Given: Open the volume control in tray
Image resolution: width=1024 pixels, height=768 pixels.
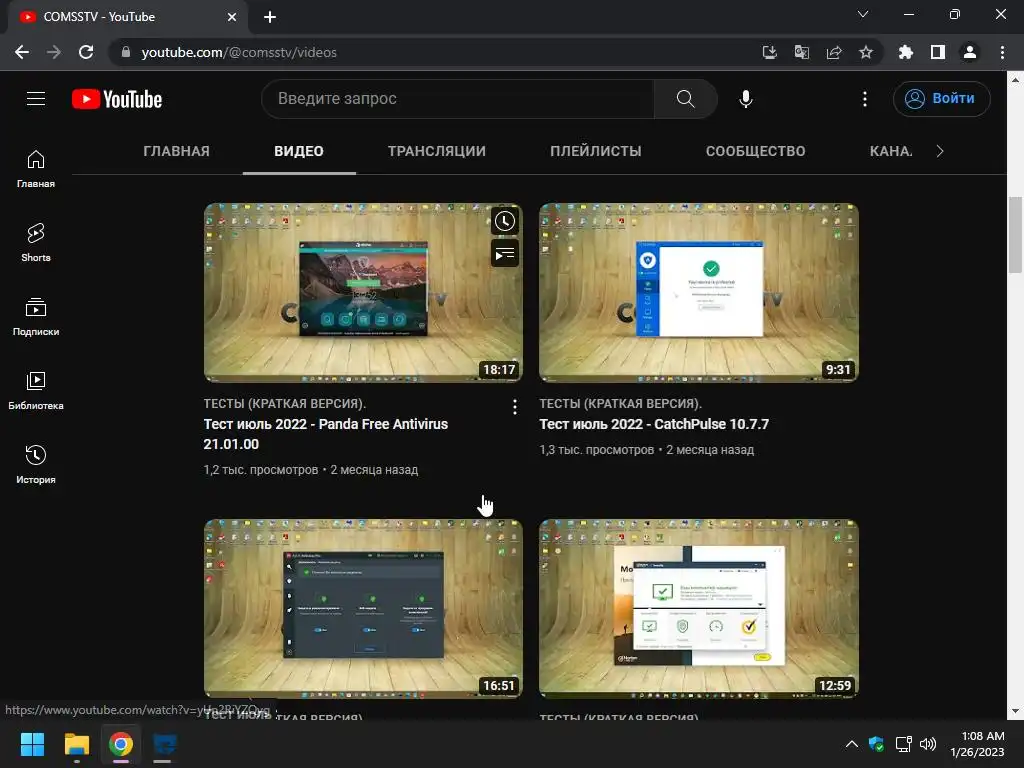Looking at the screenshot, I should (x=927, y=744).
